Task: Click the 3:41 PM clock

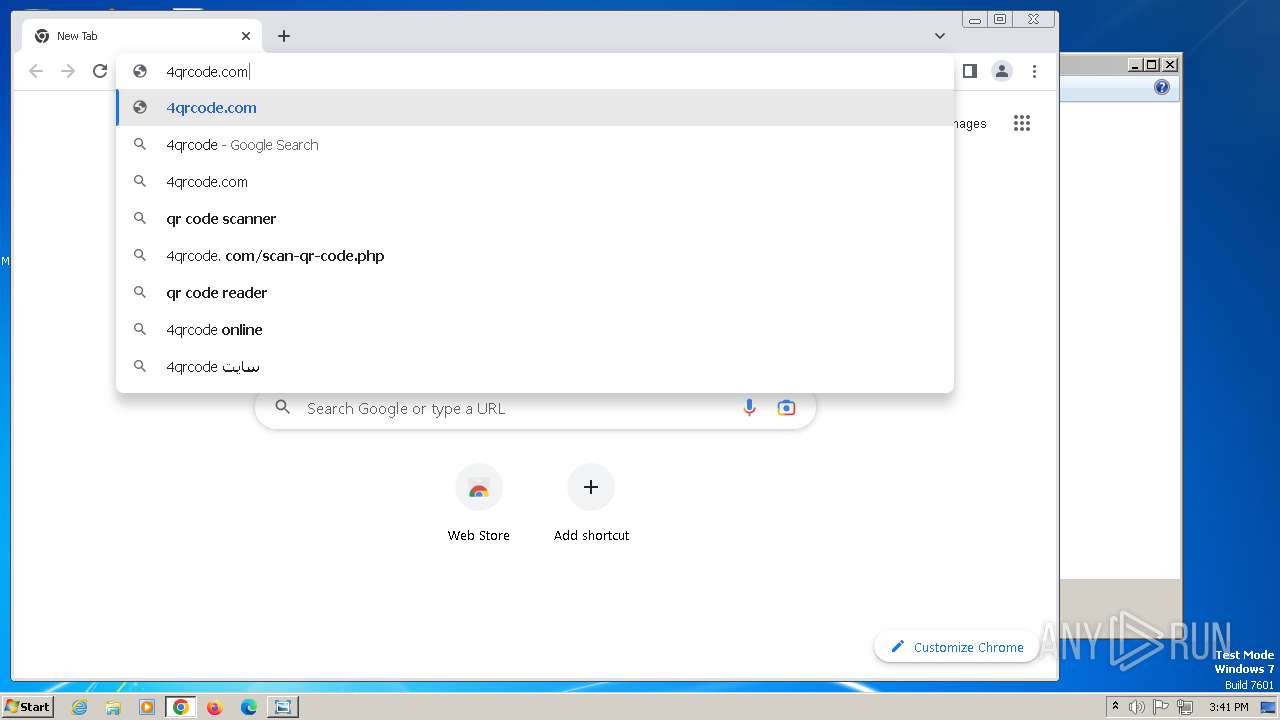Action: [1228, 707]
